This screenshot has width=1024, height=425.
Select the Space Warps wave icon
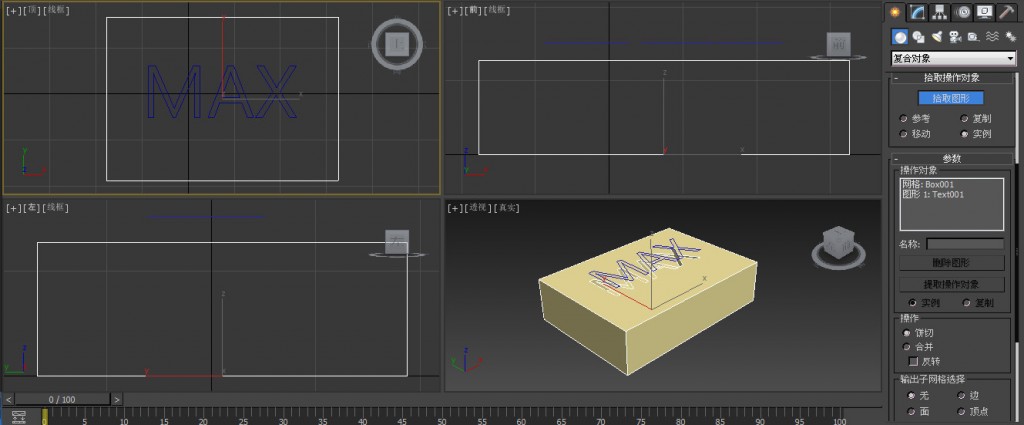click(x=992, y=37)
